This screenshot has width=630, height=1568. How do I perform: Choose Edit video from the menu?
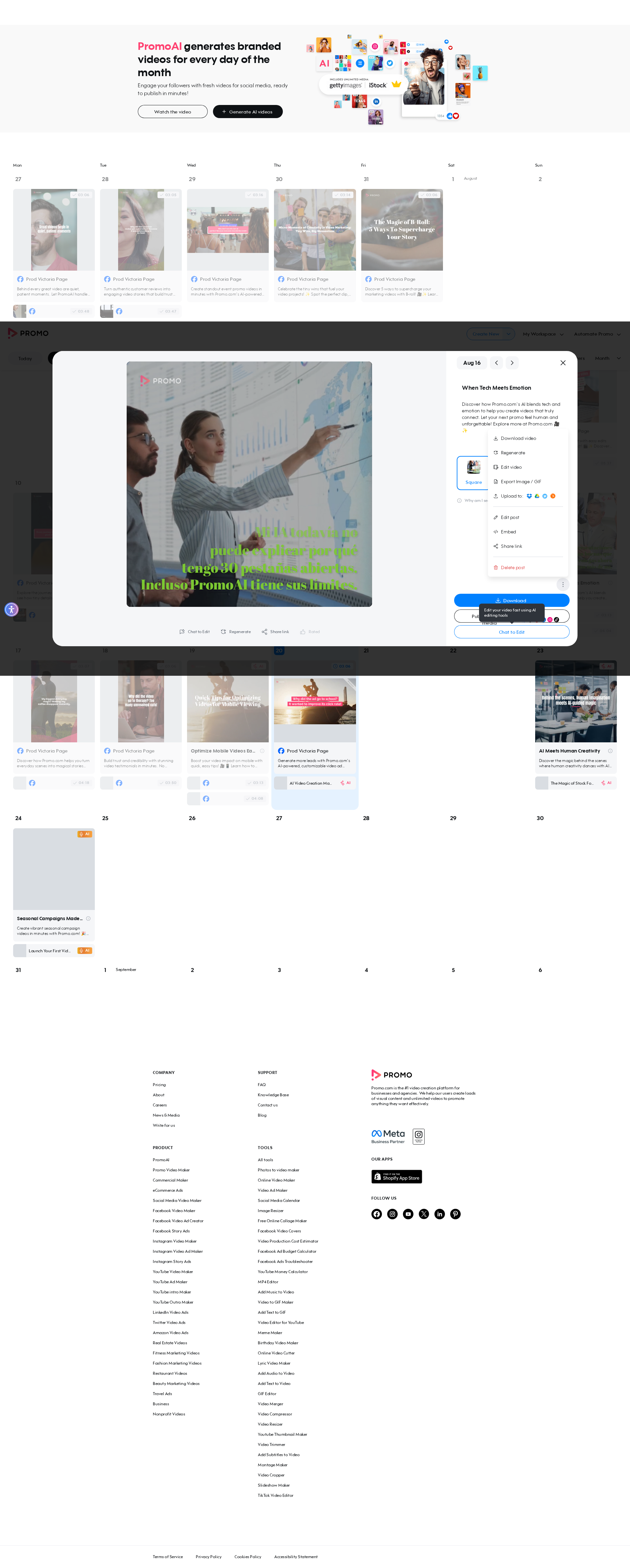point(508,467)
